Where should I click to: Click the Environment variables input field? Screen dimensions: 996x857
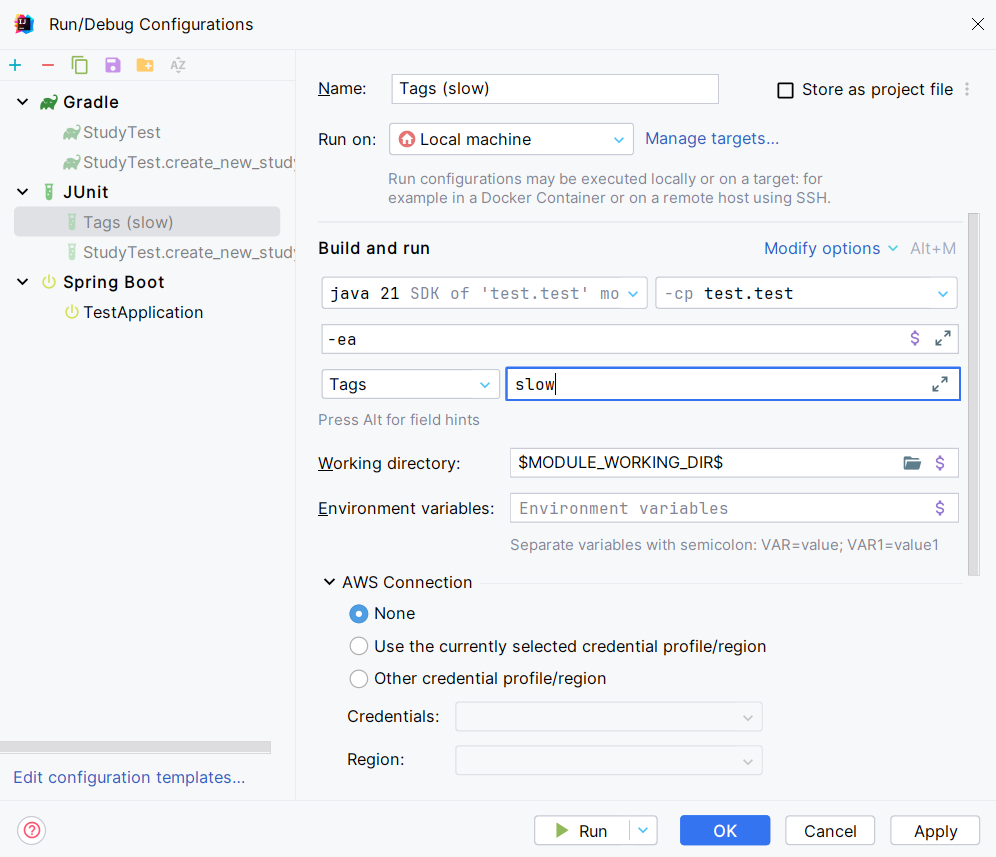click(720, 508)
